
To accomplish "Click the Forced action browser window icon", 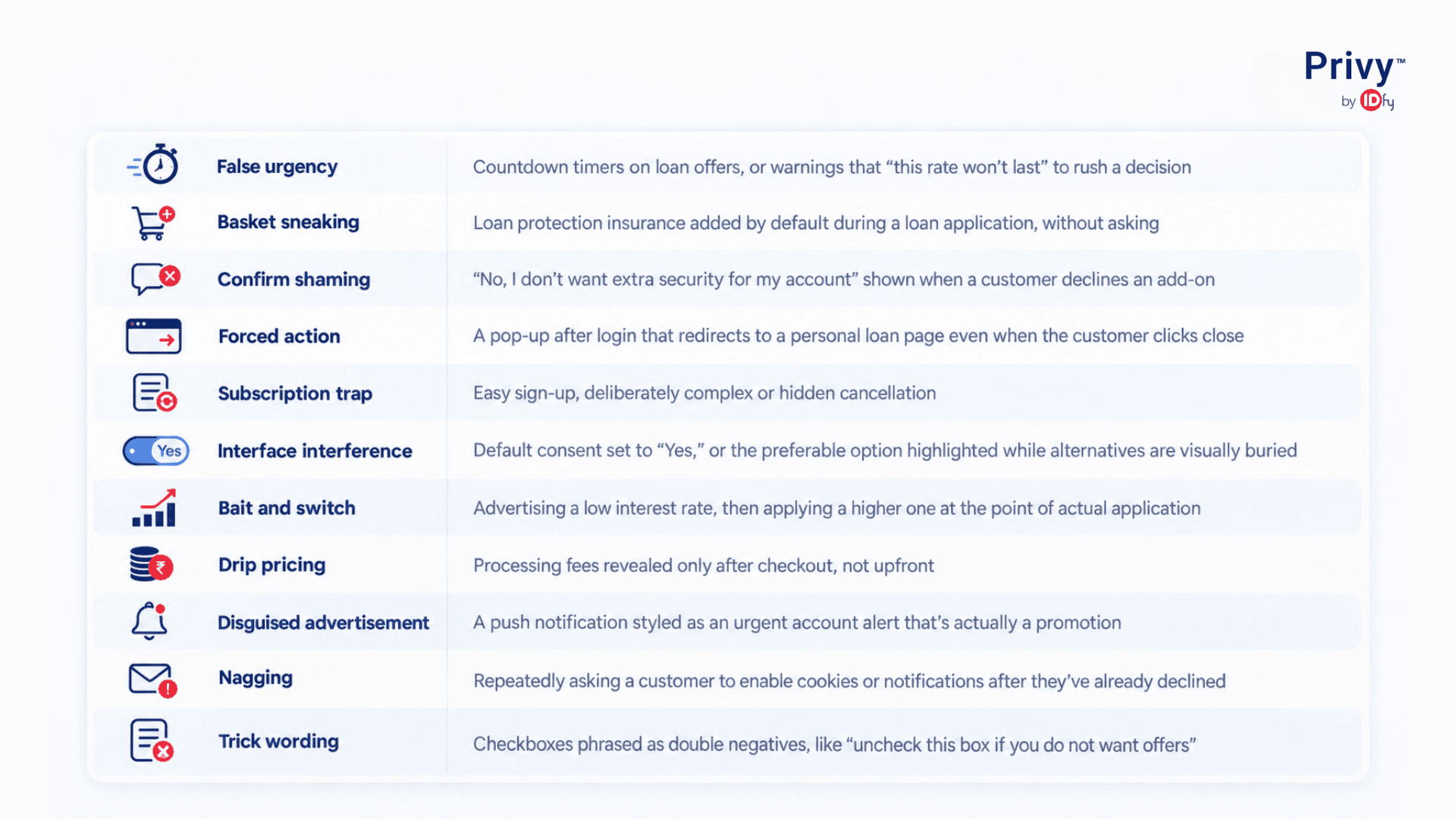I will [154, 336].
